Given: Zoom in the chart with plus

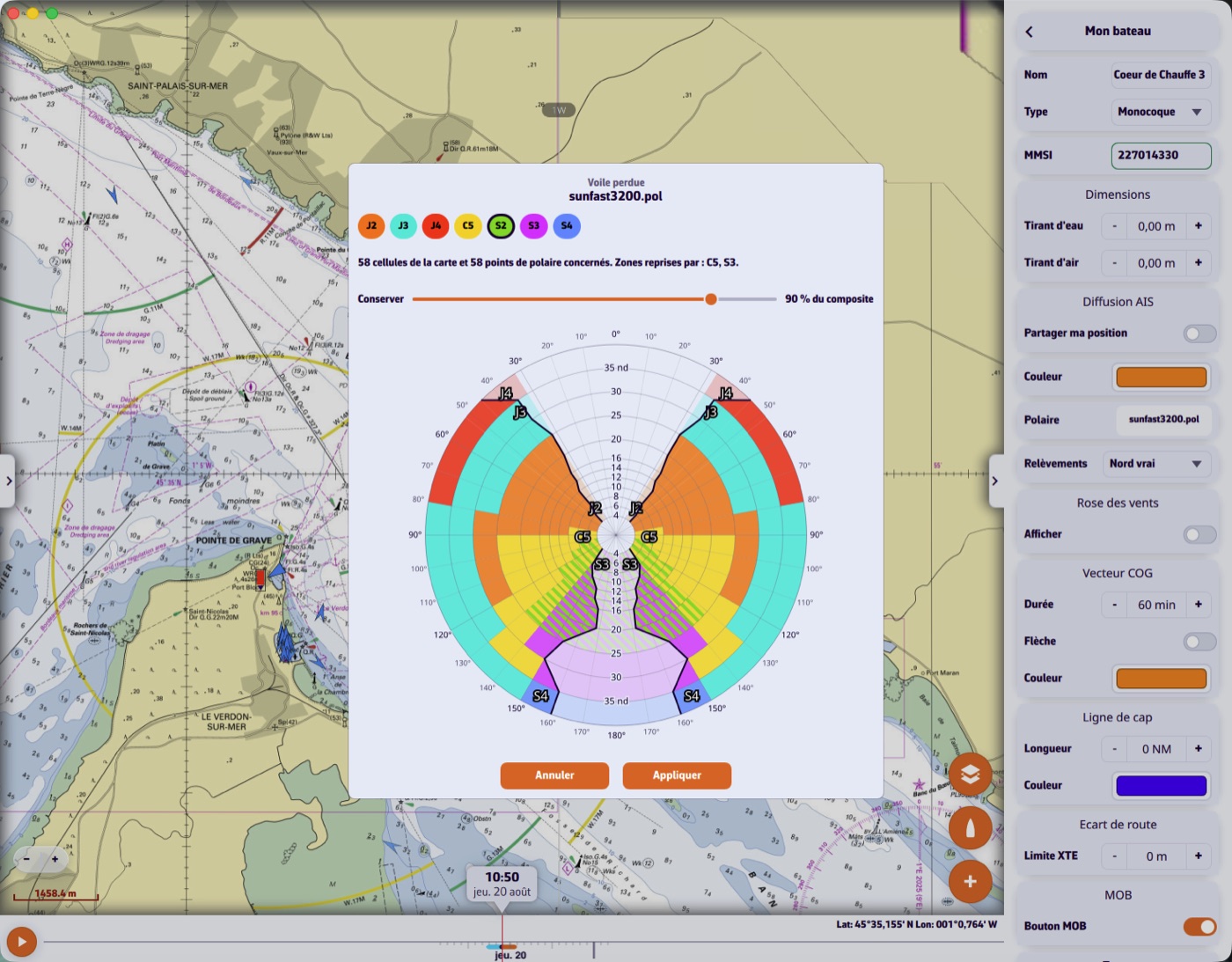Looking at the screenshot, I should click(55, 859).
